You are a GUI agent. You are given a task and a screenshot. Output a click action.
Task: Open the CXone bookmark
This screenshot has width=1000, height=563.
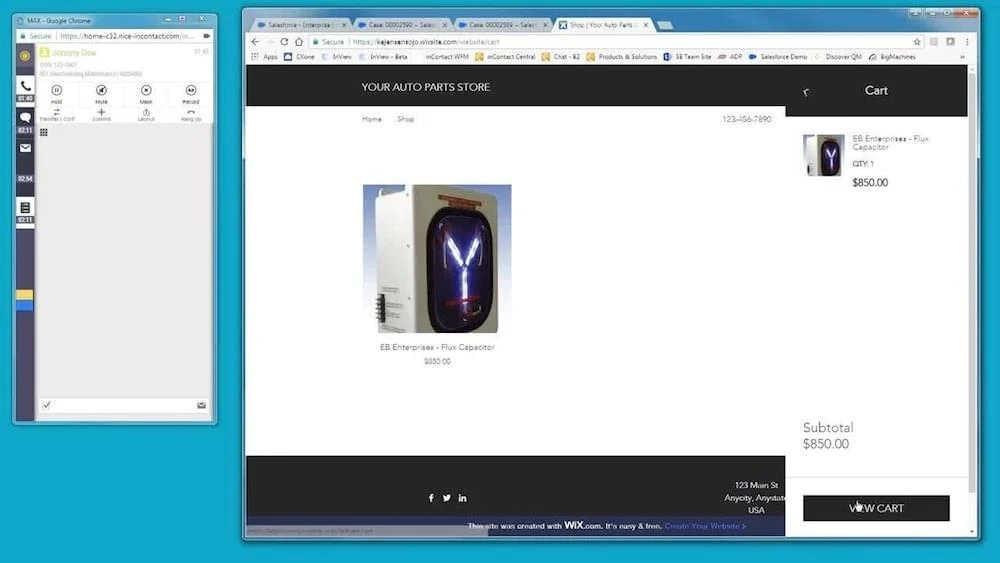coord(299,57)
